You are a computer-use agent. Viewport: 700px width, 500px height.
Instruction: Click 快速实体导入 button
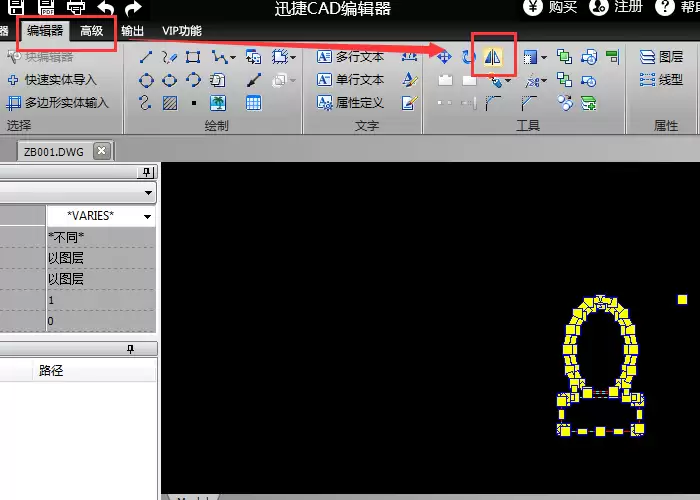[x=52, y=80]
